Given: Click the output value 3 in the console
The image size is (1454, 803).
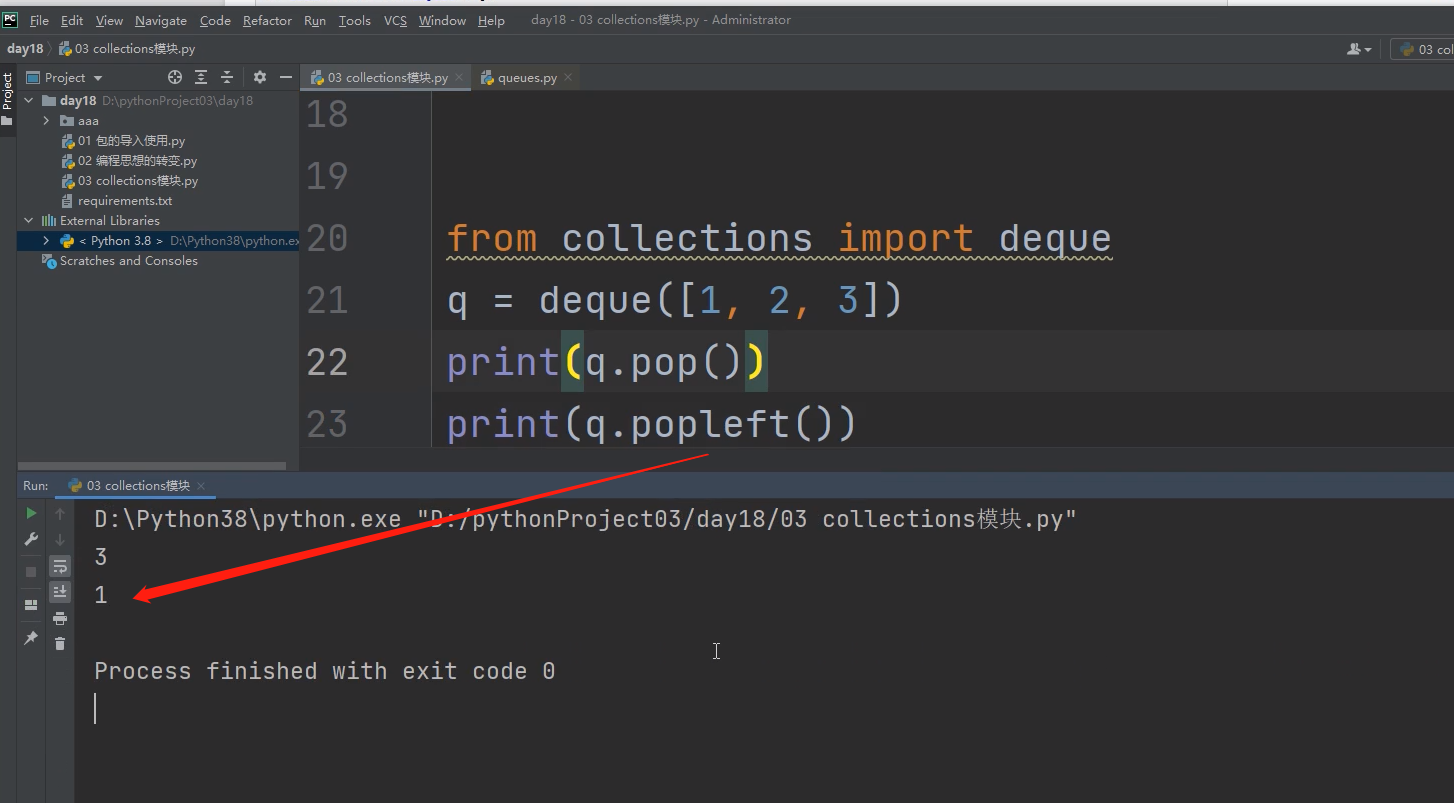Looking at the screenshot, I should tap(101, 557).
